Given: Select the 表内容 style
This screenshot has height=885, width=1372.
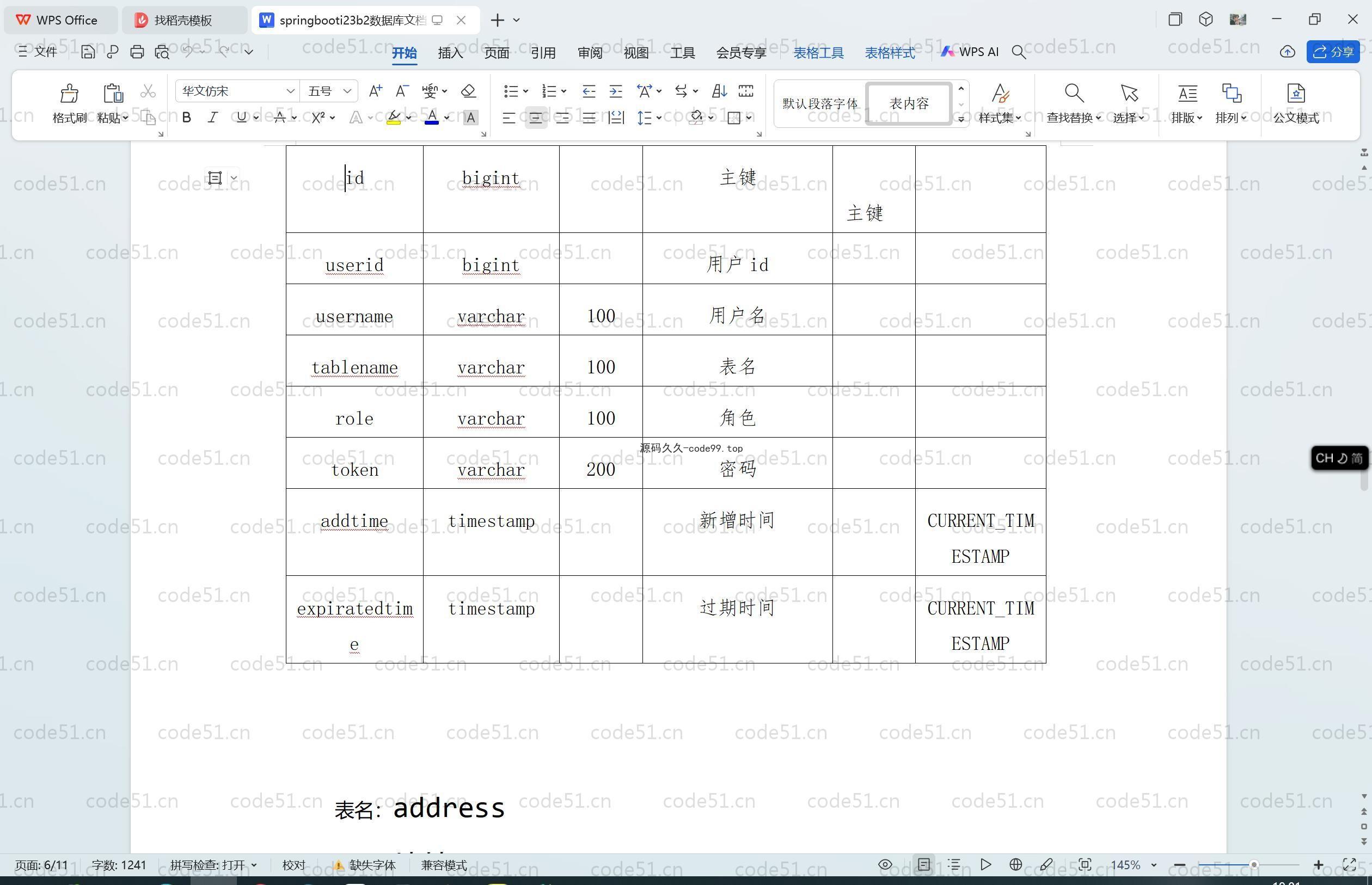Looking at the screenshot, I should [x=909, y=103].
